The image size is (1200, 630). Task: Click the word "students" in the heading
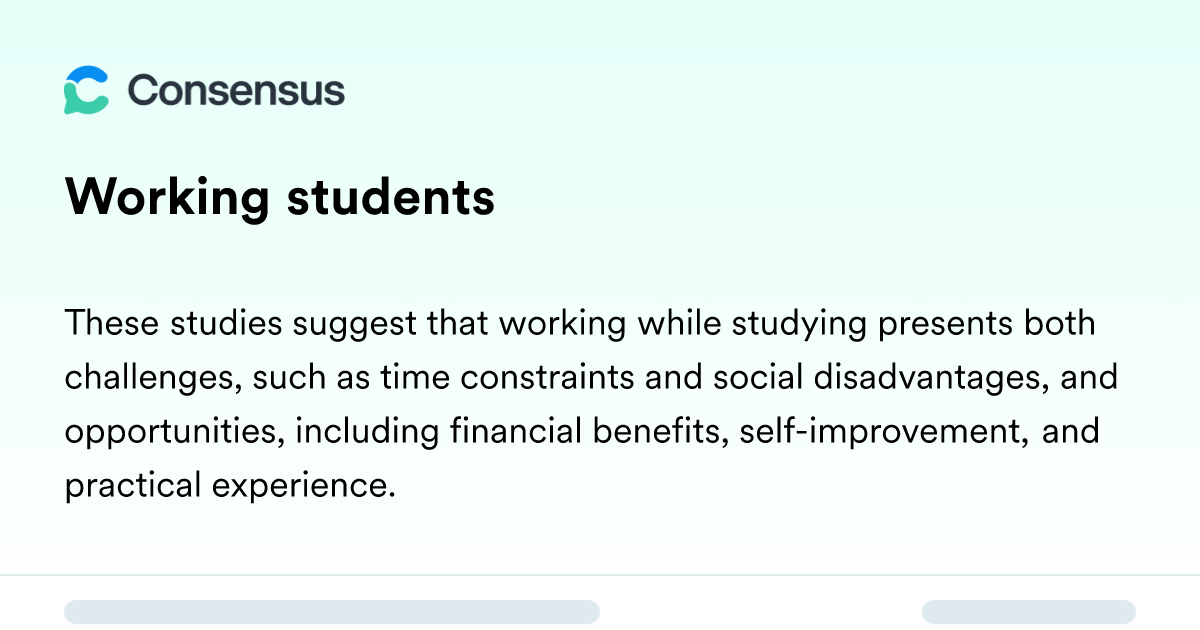[x=391, y=197]
